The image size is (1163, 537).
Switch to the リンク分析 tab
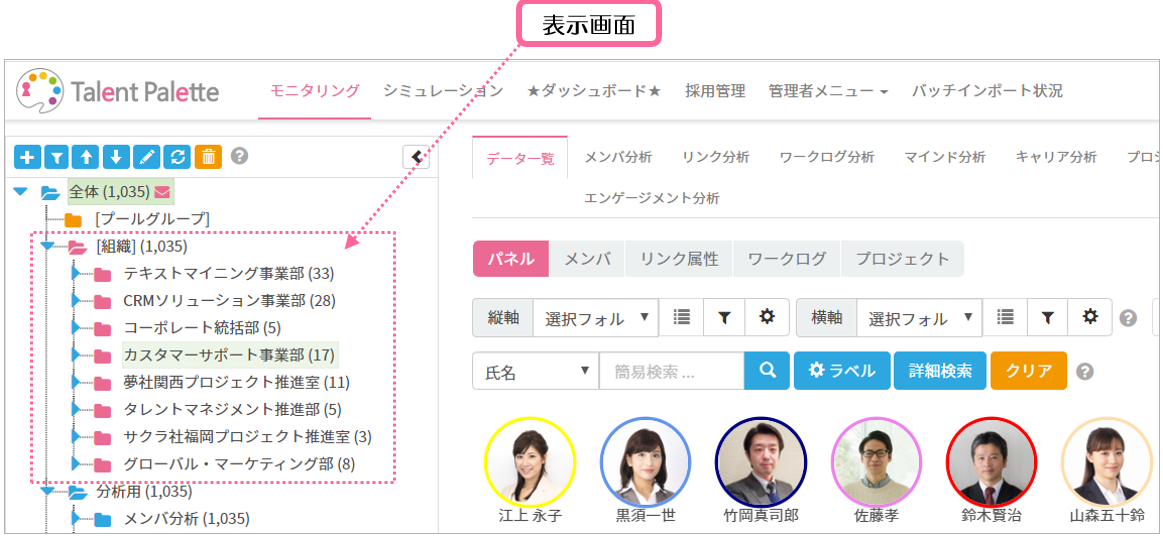click(715, 157)
